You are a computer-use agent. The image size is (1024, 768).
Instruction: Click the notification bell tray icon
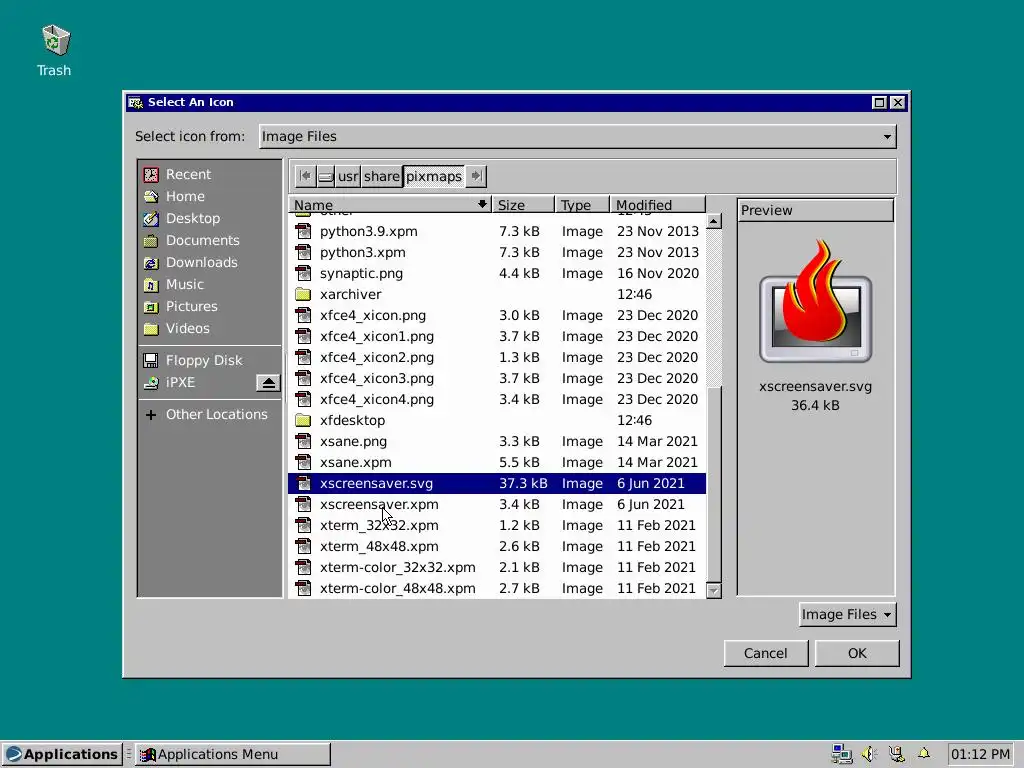(x=924, y=754)
